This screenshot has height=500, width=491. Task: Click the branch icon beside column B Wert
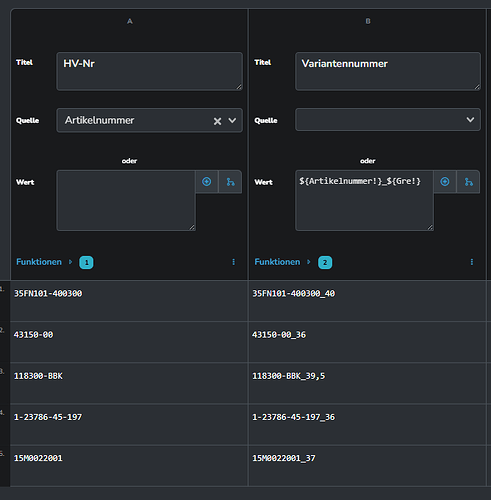469,182
